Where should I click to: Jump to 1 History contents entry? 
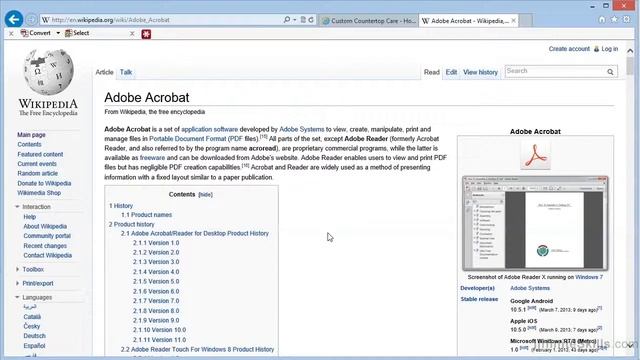click(121, 206)
